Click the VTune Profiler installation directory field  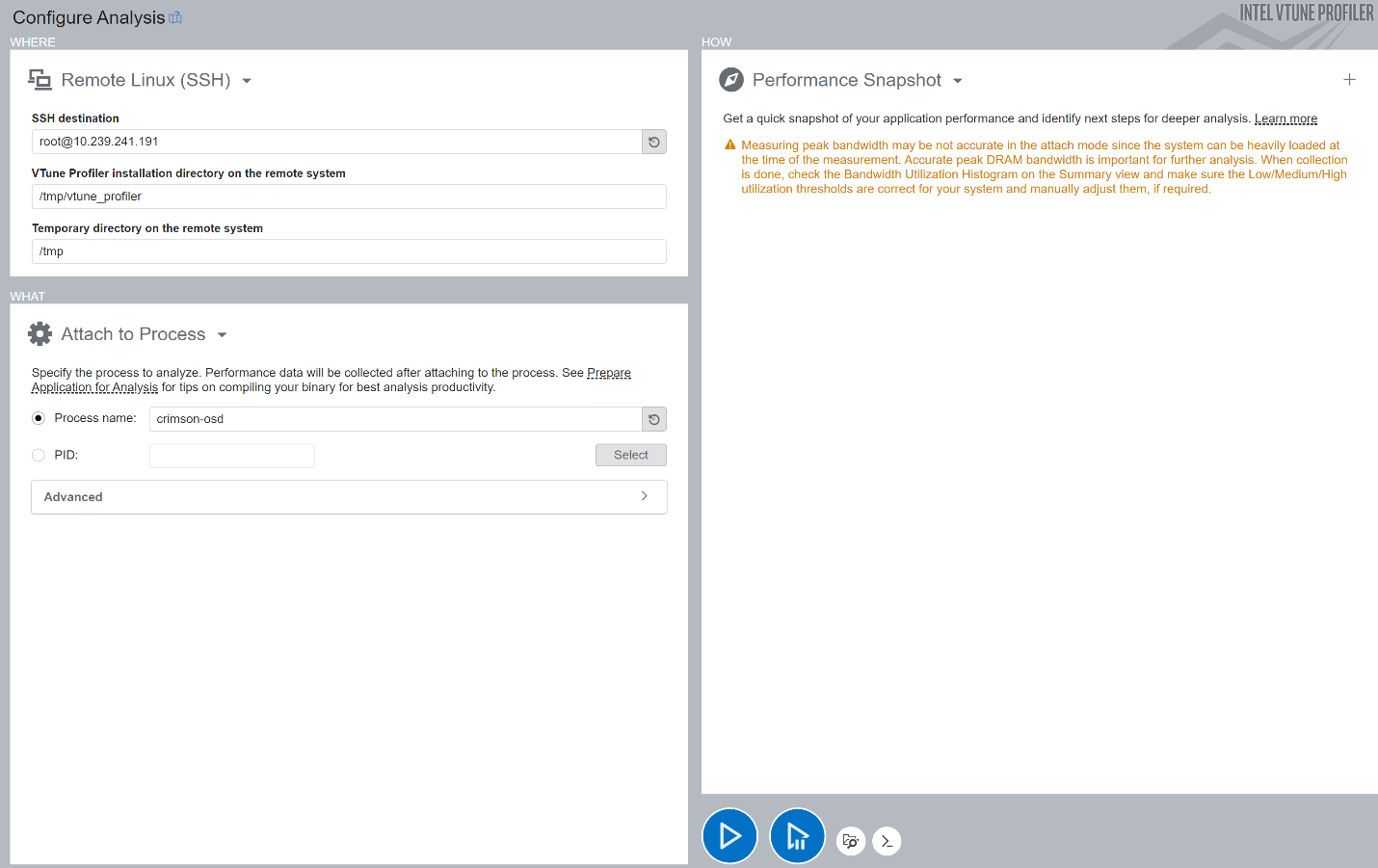click(349, 197)
